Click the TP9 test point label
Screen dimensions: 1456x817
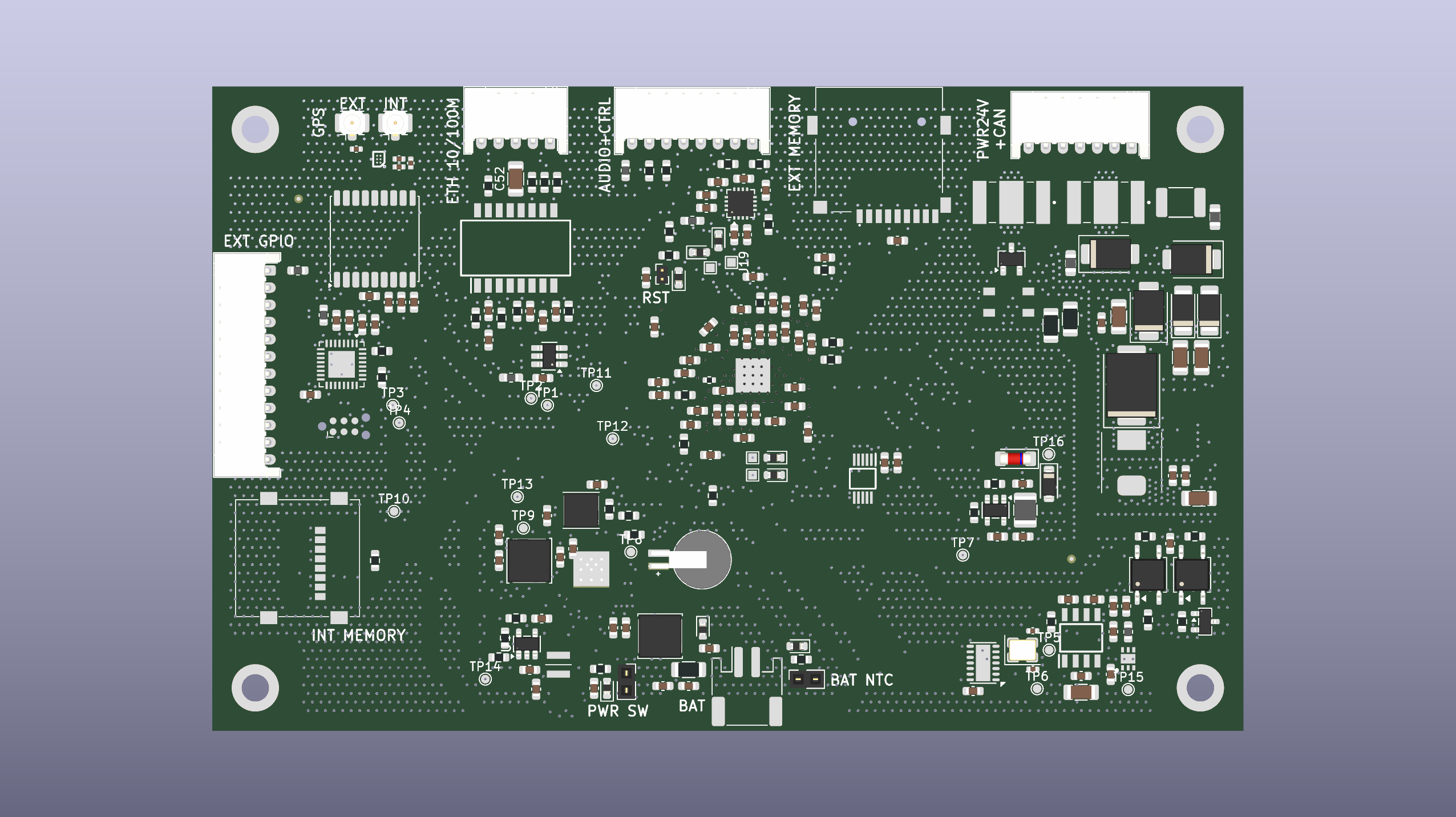coord(523,515)
